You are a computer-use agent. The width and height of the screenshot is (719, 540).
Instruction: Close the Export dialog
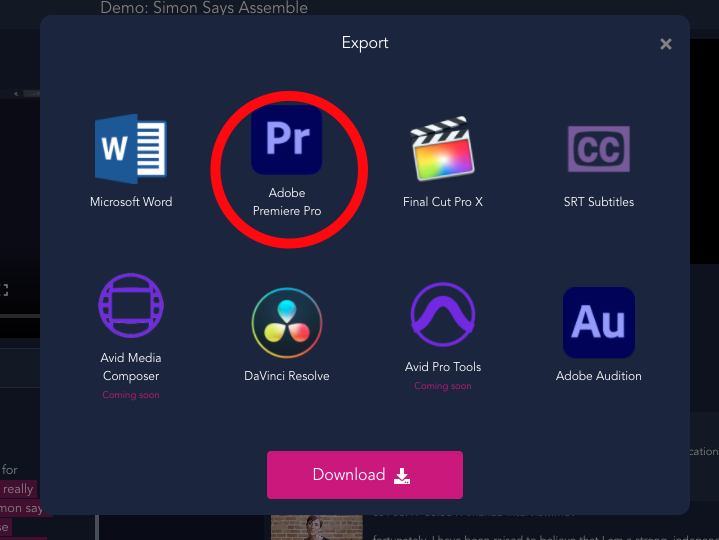pyautogui.click(x=666, y=44)
